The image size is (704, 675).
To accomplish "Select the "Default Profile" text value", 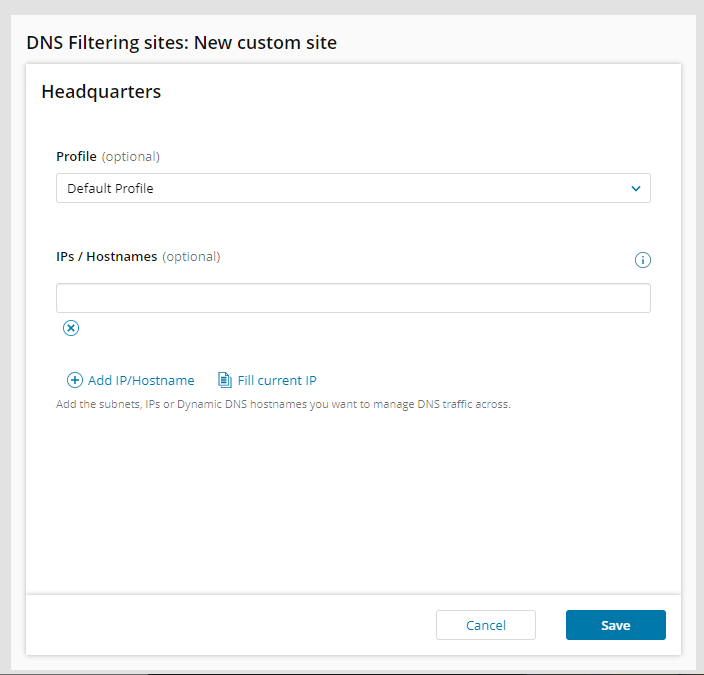I will tap(110, 188).
